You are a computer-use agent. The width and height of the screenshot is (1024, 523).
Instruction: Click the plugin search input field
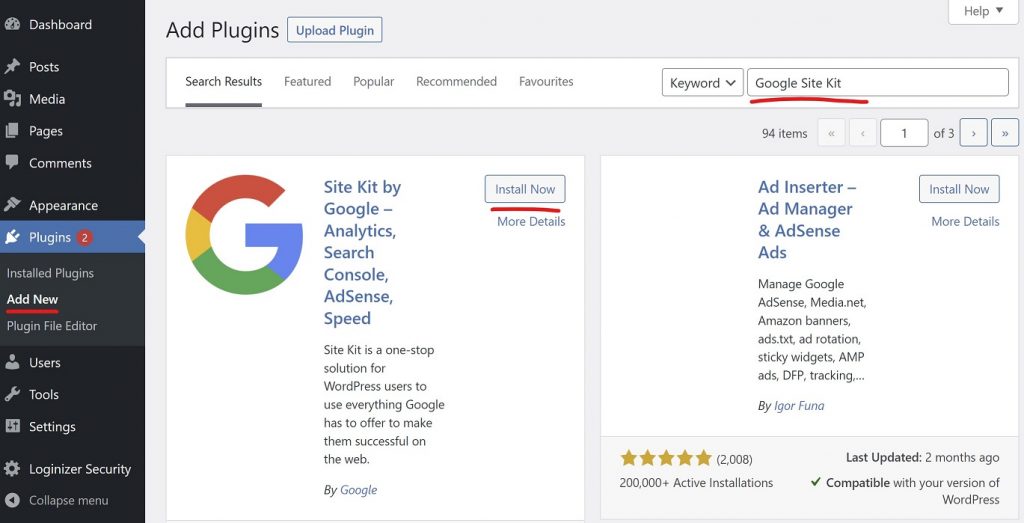coord(877,83)
